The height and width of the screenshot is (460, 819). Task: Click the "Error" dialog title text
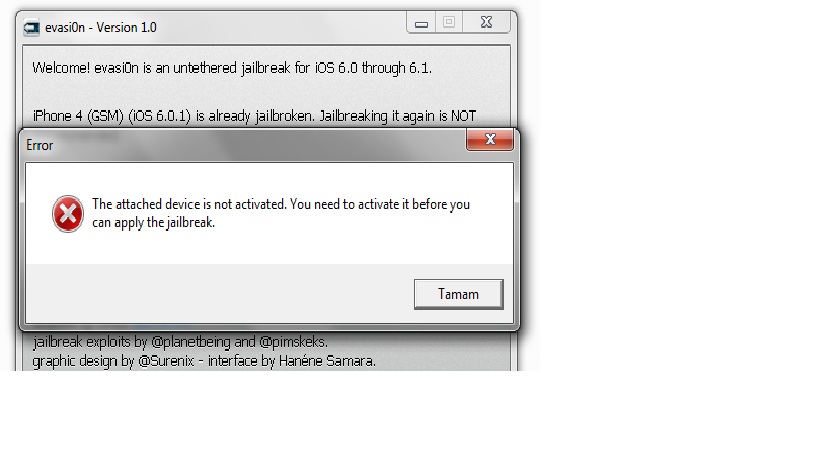[x=40, y=145]
